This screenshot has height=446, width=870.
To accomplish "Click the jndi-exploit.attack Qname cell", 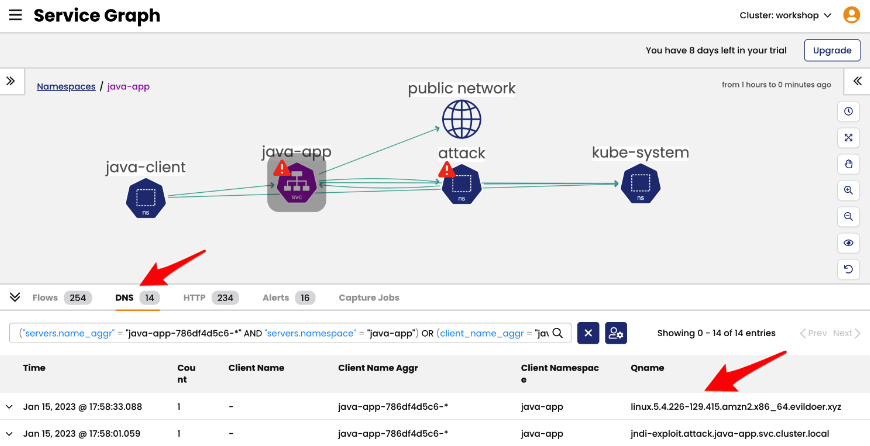I will click(x=730, y=434).
